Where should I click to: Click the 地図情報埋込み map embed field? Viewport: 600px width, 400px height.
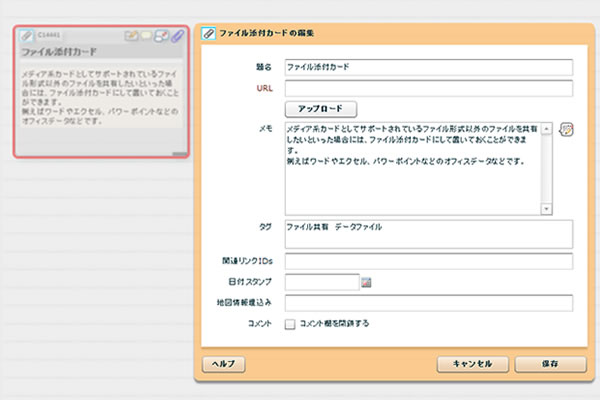click(x=428, y=303)
